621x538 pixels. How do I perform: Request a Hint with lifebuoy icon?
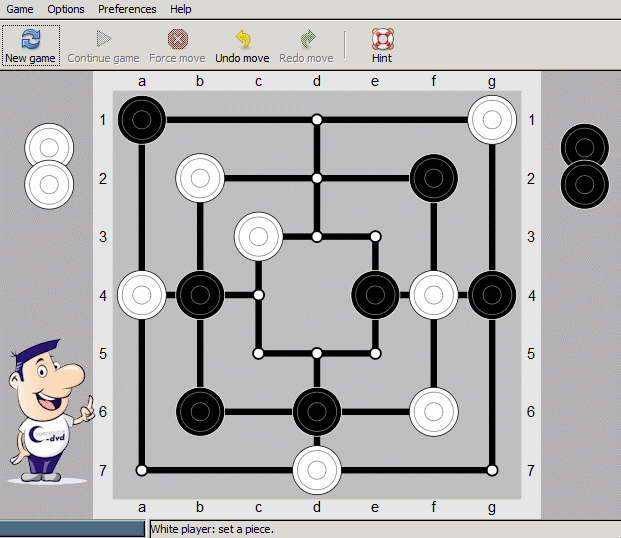(382, 45)
